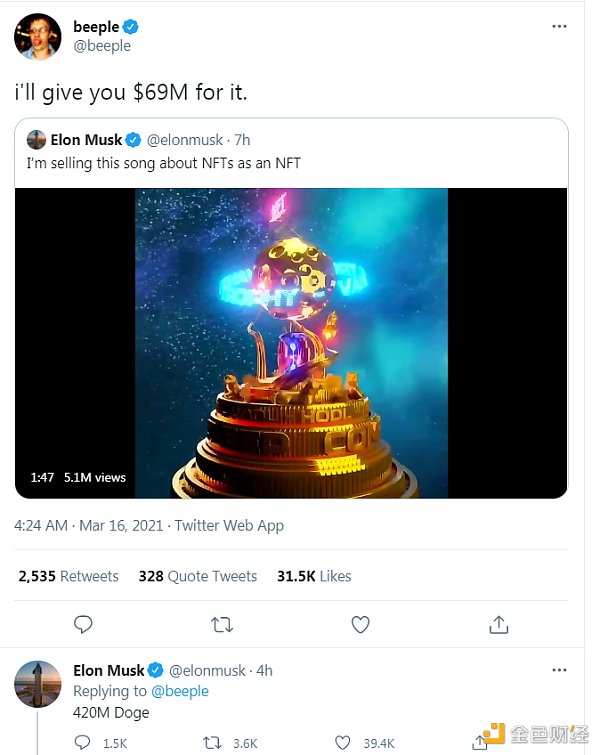Like beeple's tweet with the heart icon
This screenshot has width=600, height=755.
point(361,624)
